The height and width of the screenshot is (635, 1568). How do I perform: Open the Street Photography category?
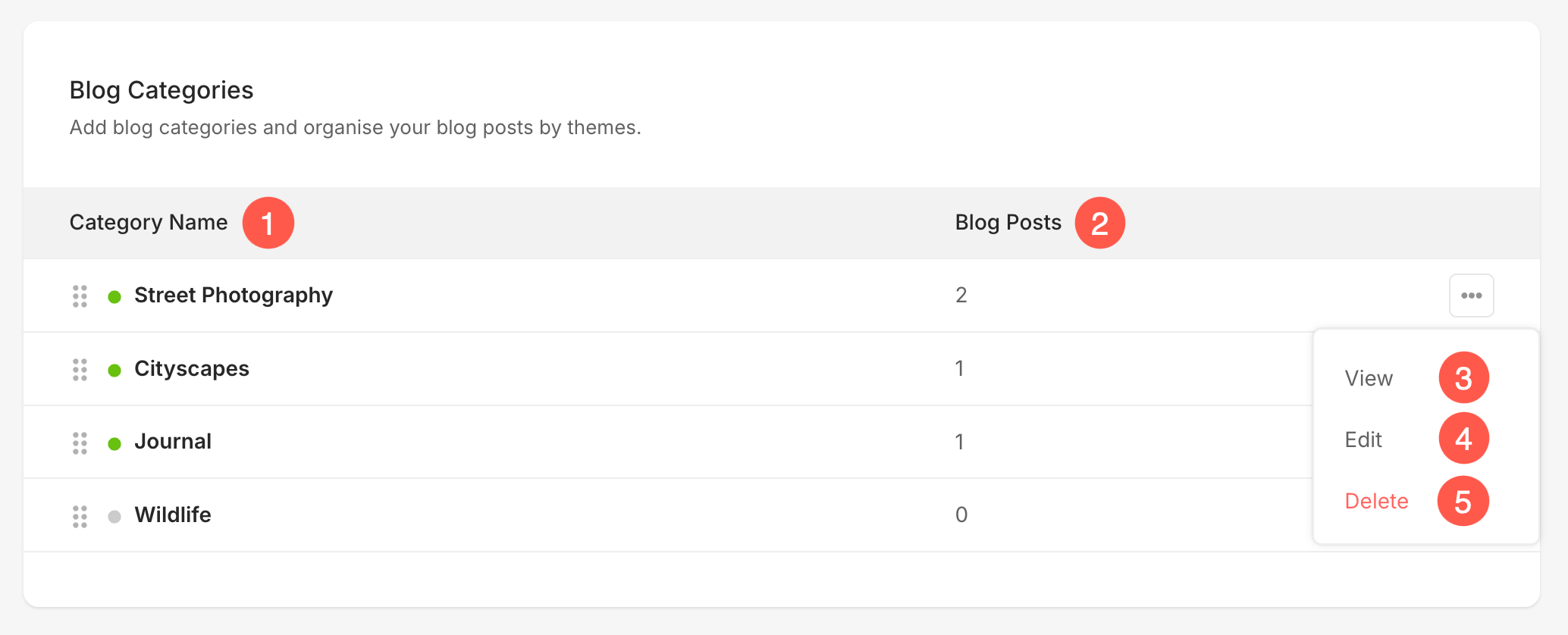pos(234,295)
